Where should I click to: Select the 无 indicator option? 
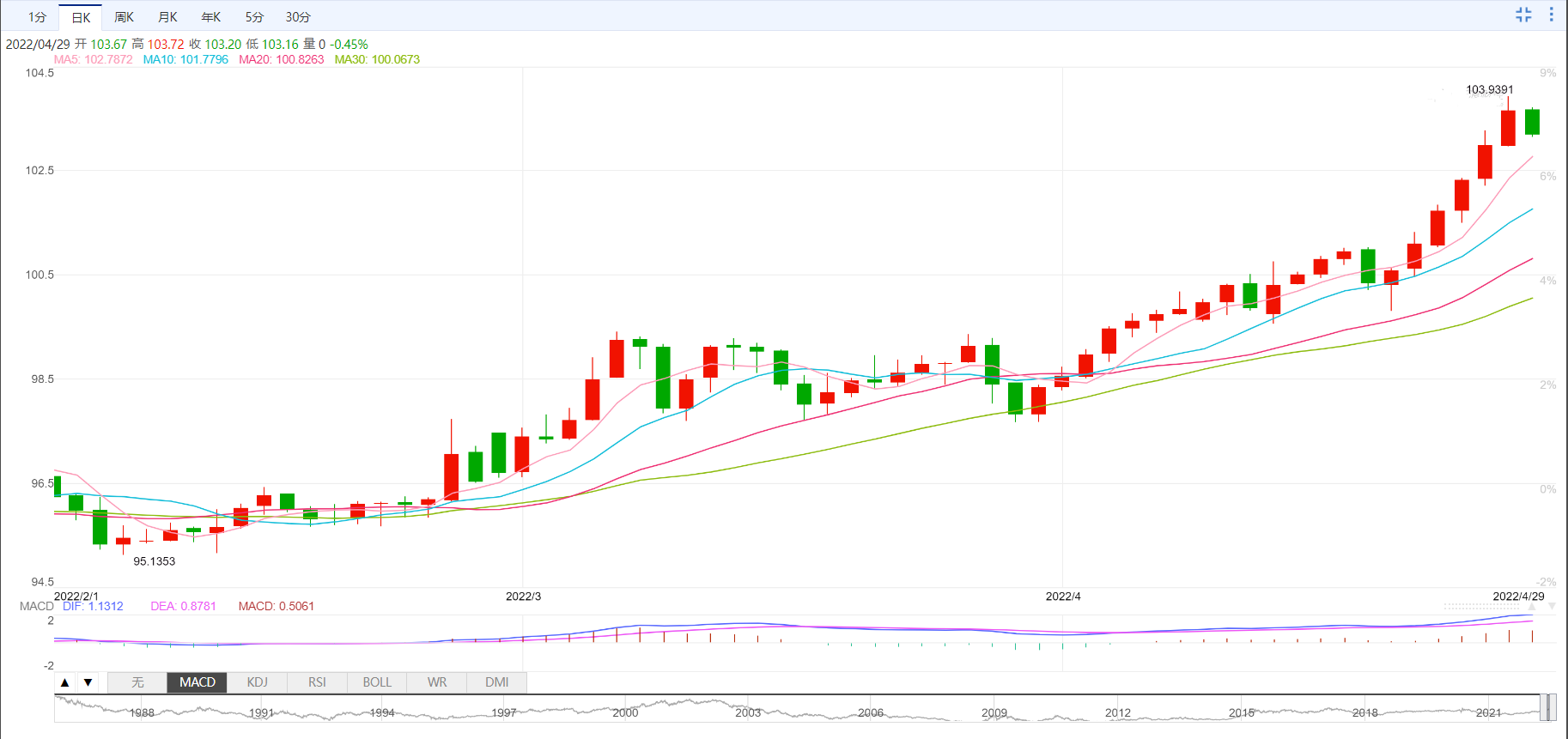coord(137,682)
